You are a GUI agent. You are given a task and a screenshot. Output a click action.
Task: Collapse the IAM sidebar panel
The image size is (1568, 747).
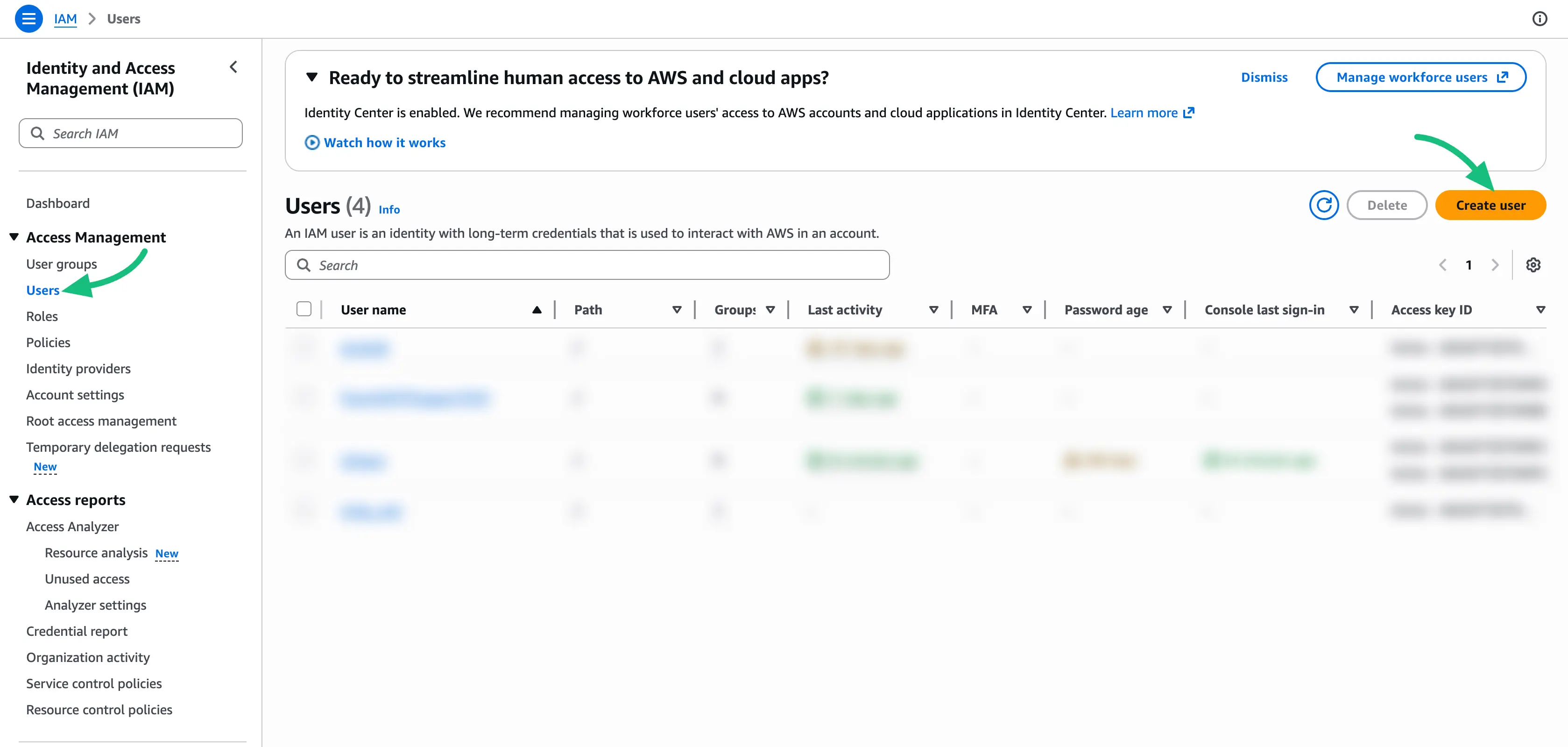coord(233,67)
